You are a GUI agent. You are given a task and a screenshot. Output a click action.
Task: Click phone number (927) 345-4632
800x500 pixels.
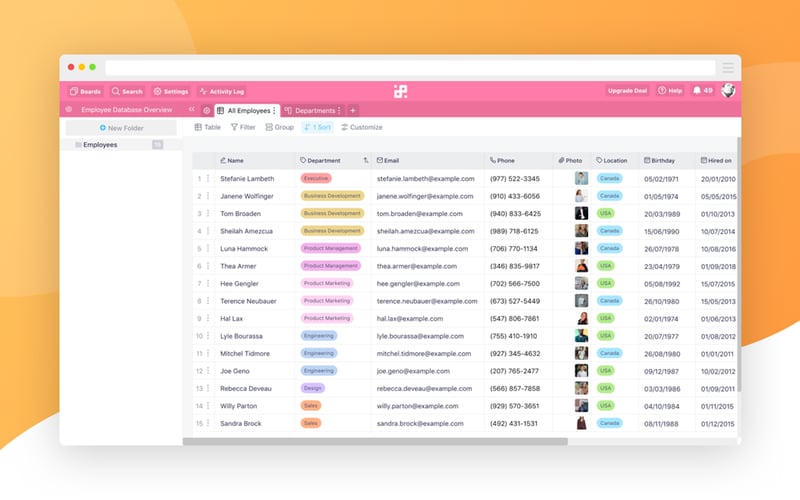(515, 354)
